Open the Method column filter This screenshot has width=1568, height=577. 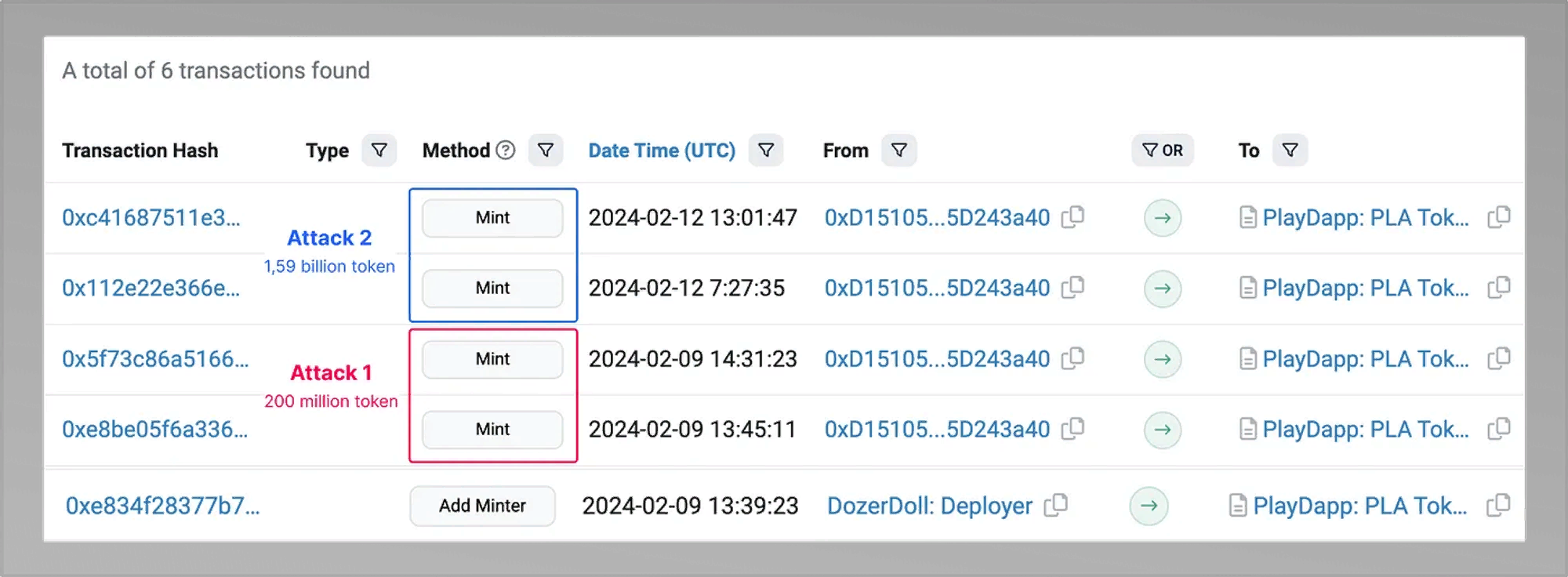546,150
